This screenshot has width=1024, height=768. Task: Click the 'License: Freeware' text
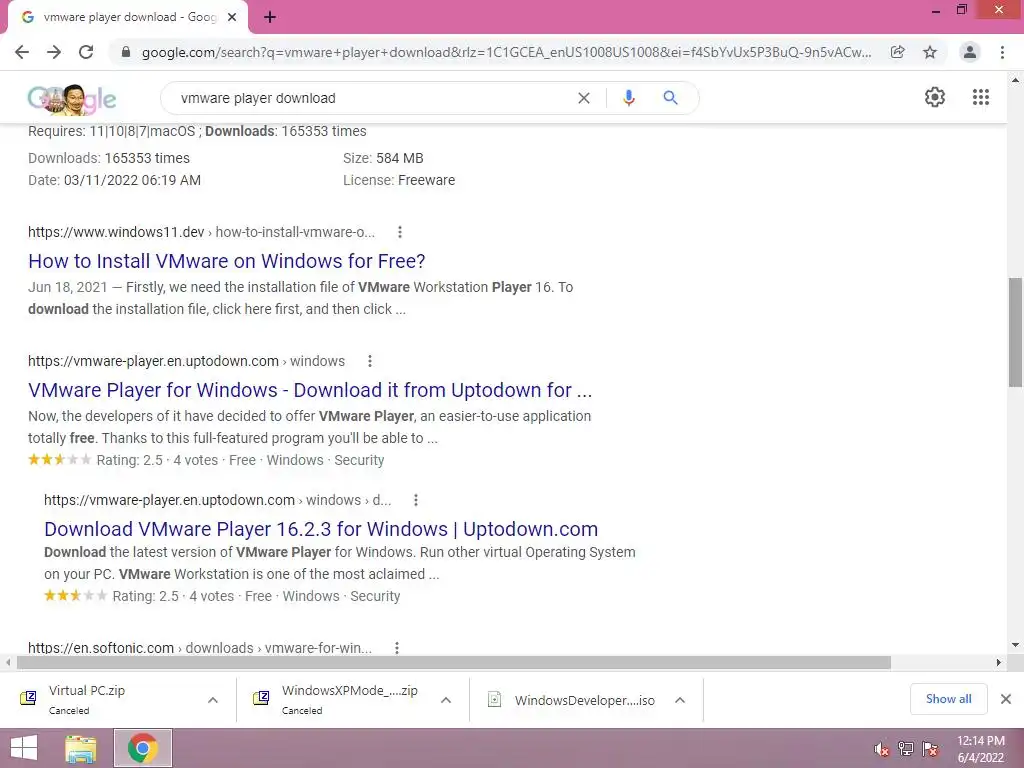pyautogui.click(x=399, y=180)
